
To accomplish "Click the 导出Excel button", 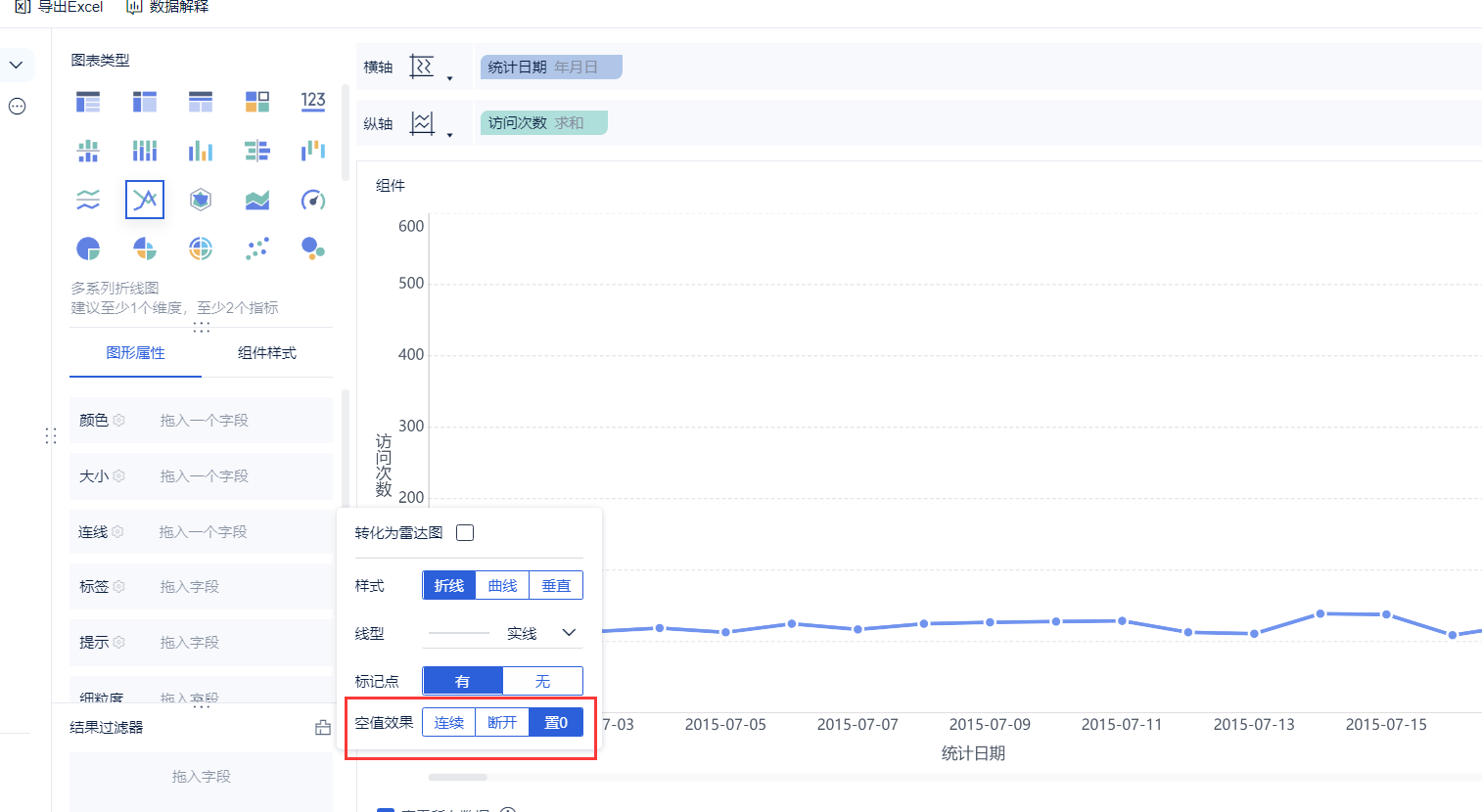I will pos(59,7).
